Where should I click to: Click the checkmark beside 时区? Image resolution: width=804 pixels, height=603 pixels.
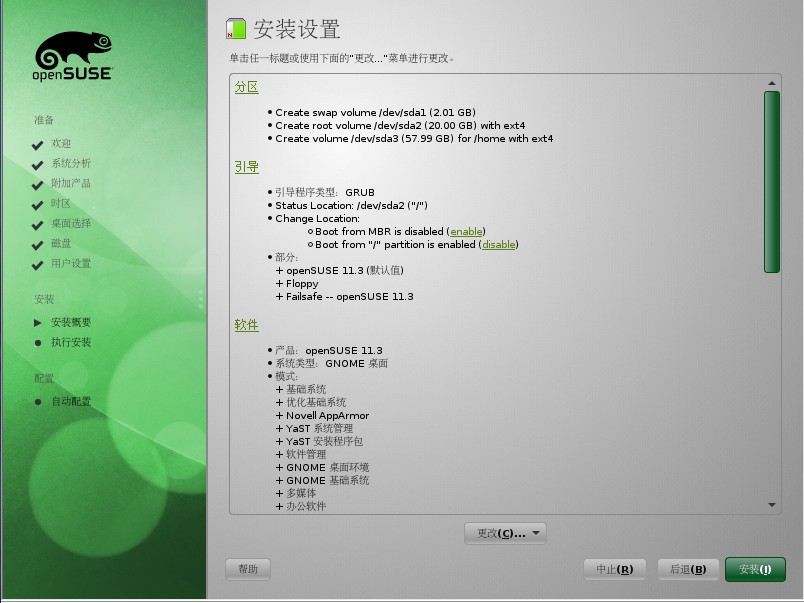coord(37,205)
